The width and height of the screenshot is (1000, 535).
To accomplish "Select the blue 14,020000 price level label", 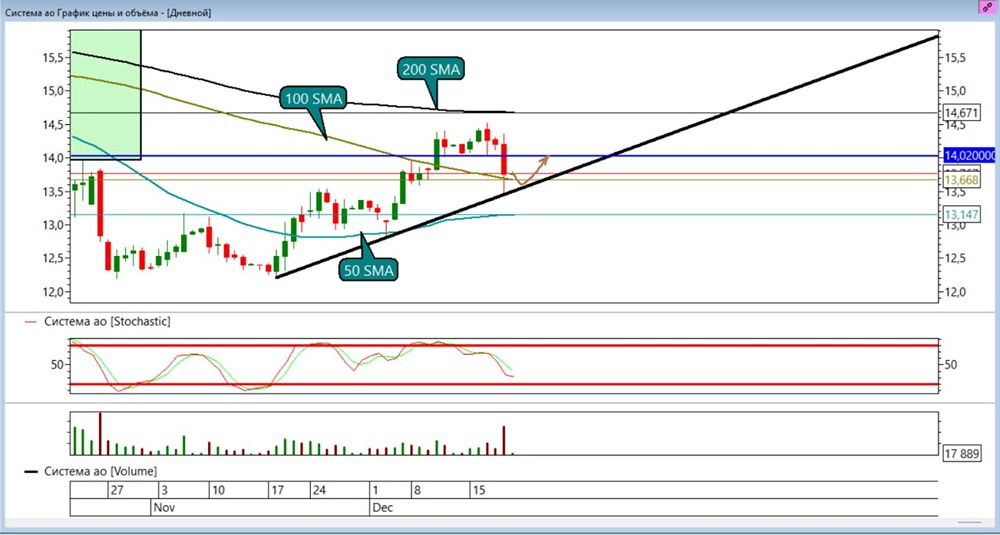I will click(x=969, y=156).
